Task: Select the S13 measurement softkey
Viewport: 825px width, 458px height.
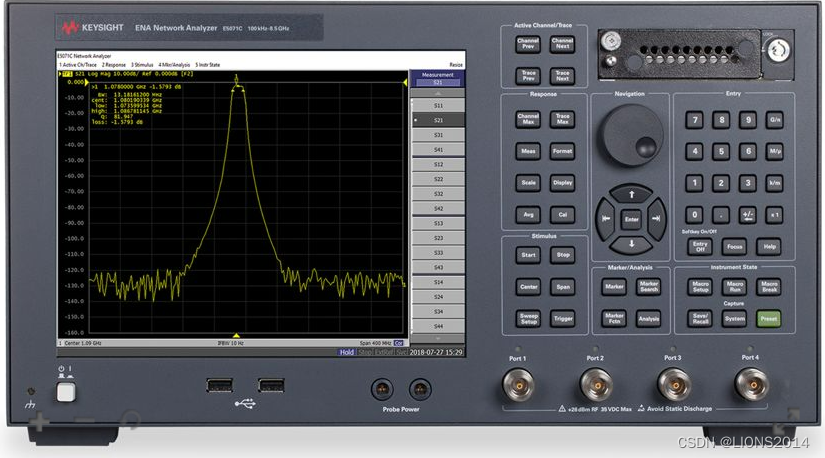Action: (438, 223)
